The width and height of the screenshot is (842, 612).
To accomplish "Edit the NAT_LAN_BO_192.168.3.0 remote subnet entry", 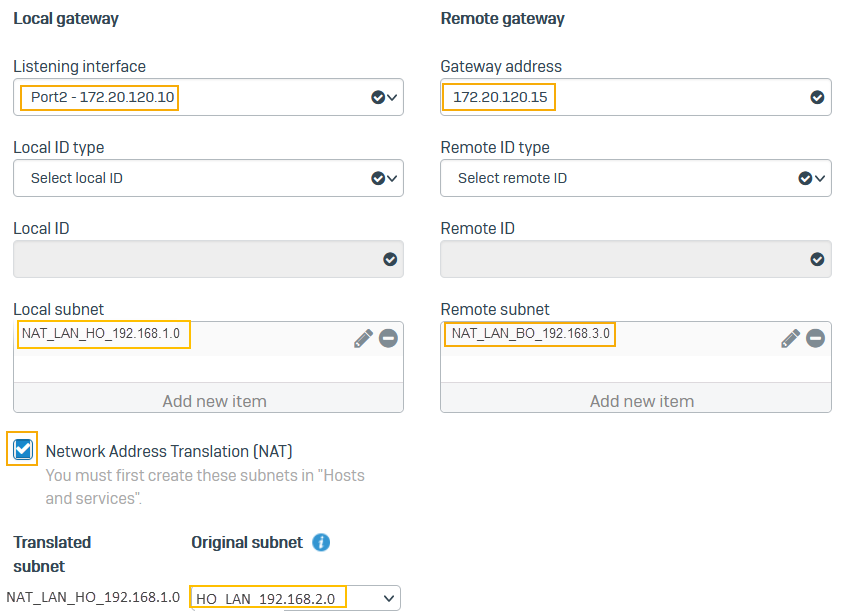I will 790,338.
